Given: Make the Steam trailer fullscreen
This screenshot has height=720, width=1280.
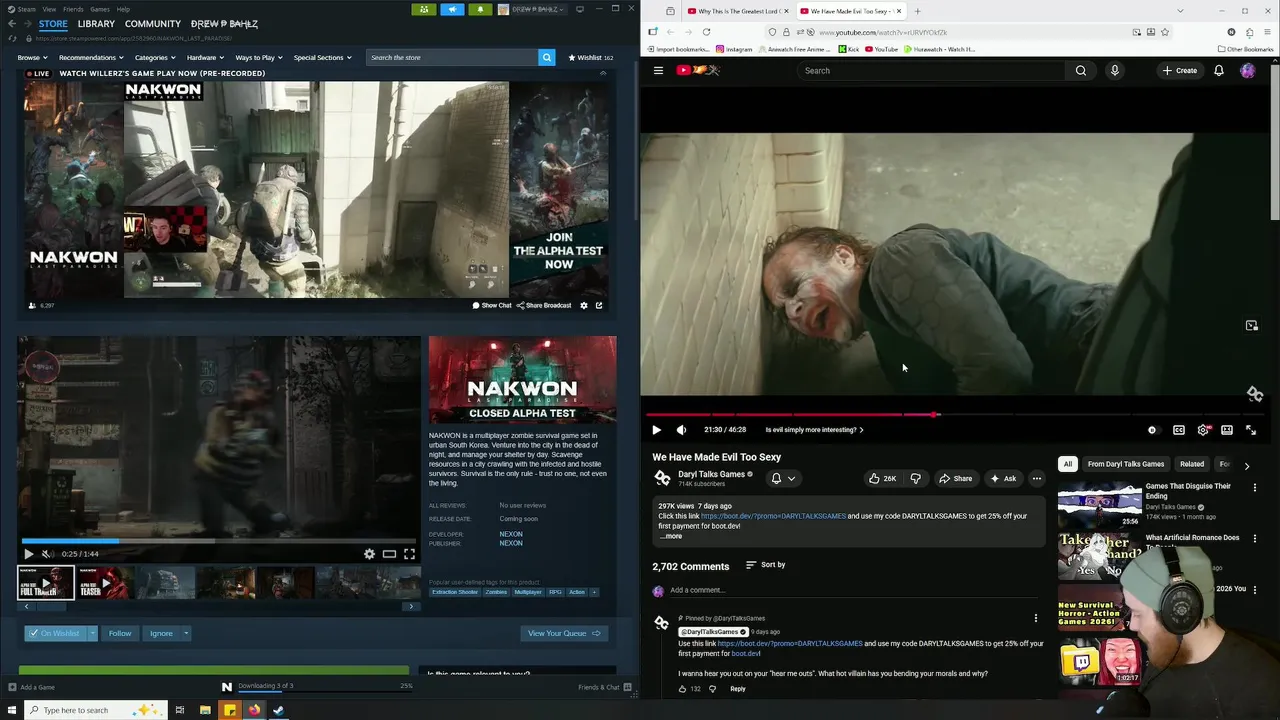Looking at the screenshot, I should [x=409, y=553].
